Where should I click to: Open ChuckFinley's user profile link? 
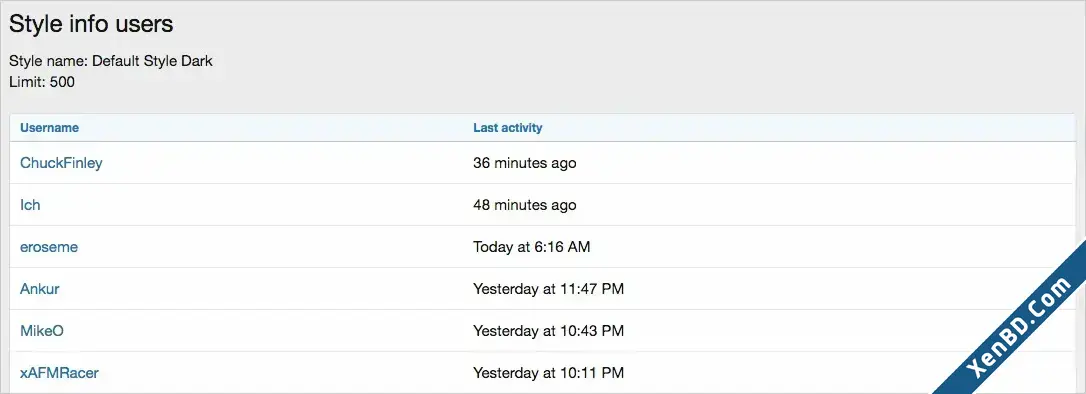(61, 163)
